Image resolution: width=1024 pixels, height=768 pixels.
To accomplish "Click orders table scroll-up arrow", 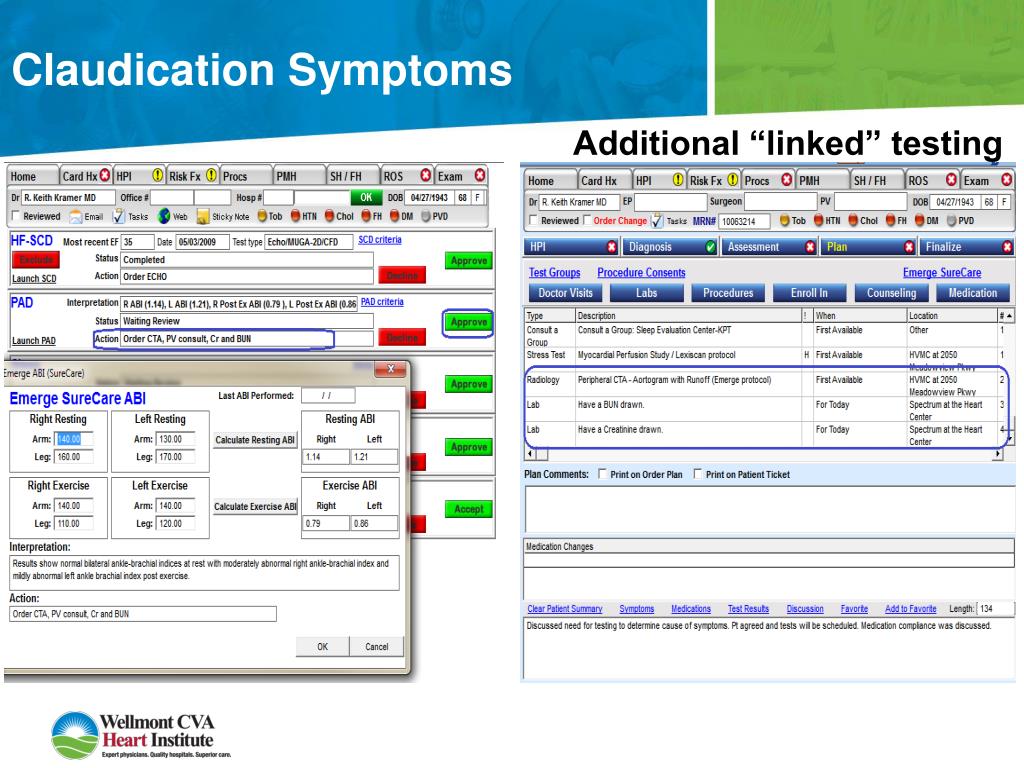I will click(1010, 316).
